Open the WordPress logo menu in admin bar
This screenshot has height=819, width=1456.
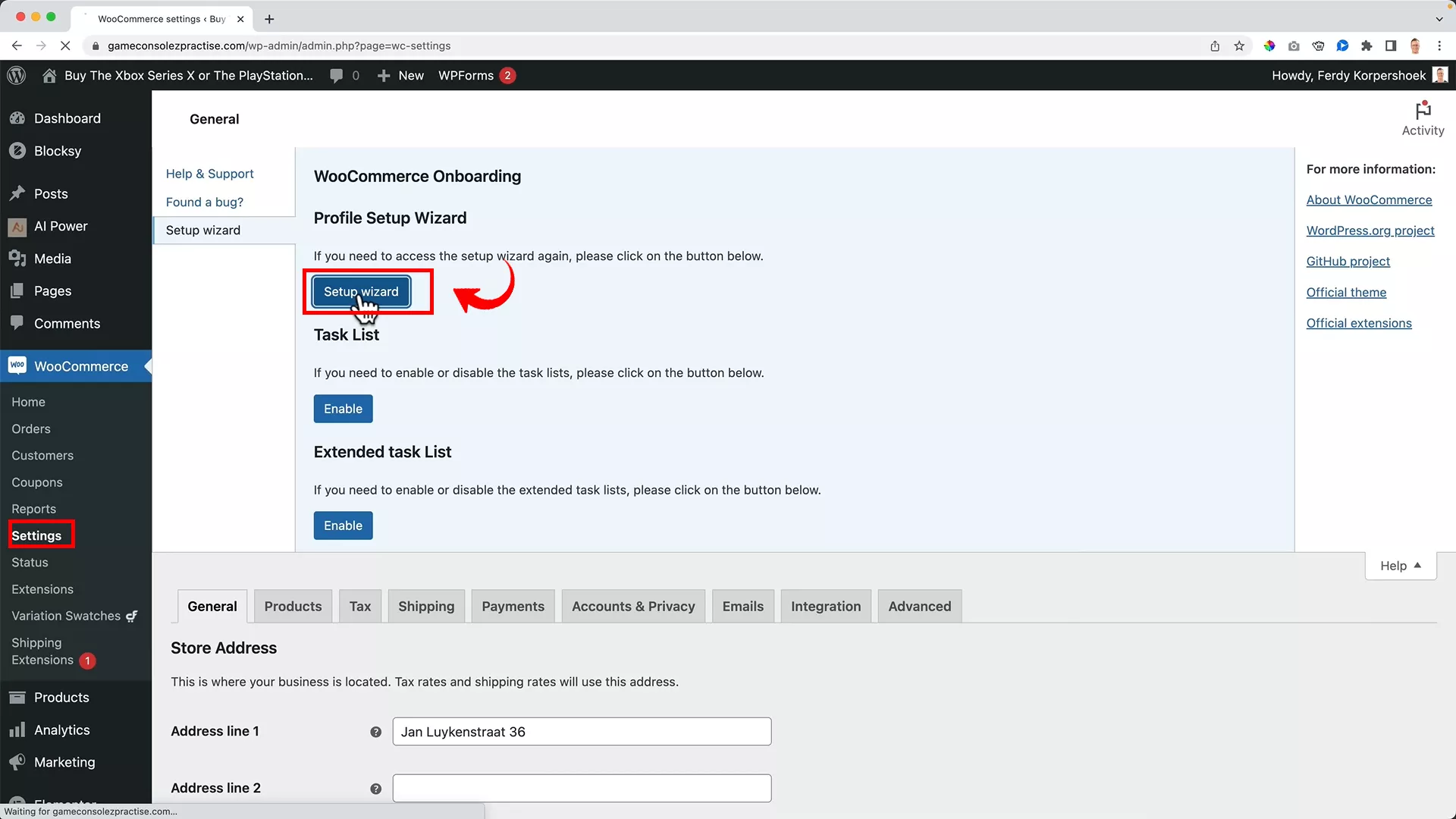[x=16, y=75]
